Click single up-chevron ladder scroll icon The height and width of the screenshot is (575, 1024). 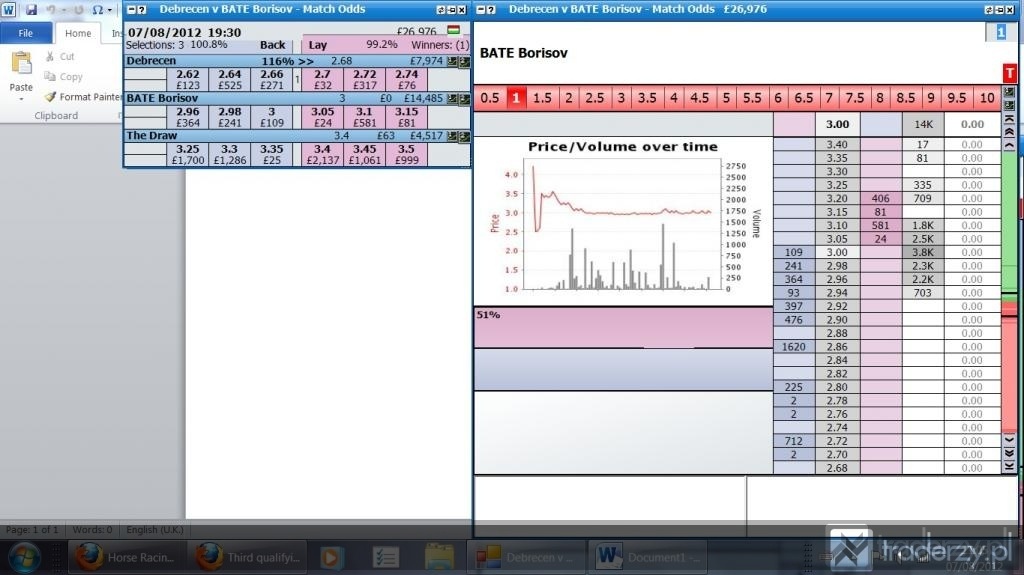coord(1009,145)
